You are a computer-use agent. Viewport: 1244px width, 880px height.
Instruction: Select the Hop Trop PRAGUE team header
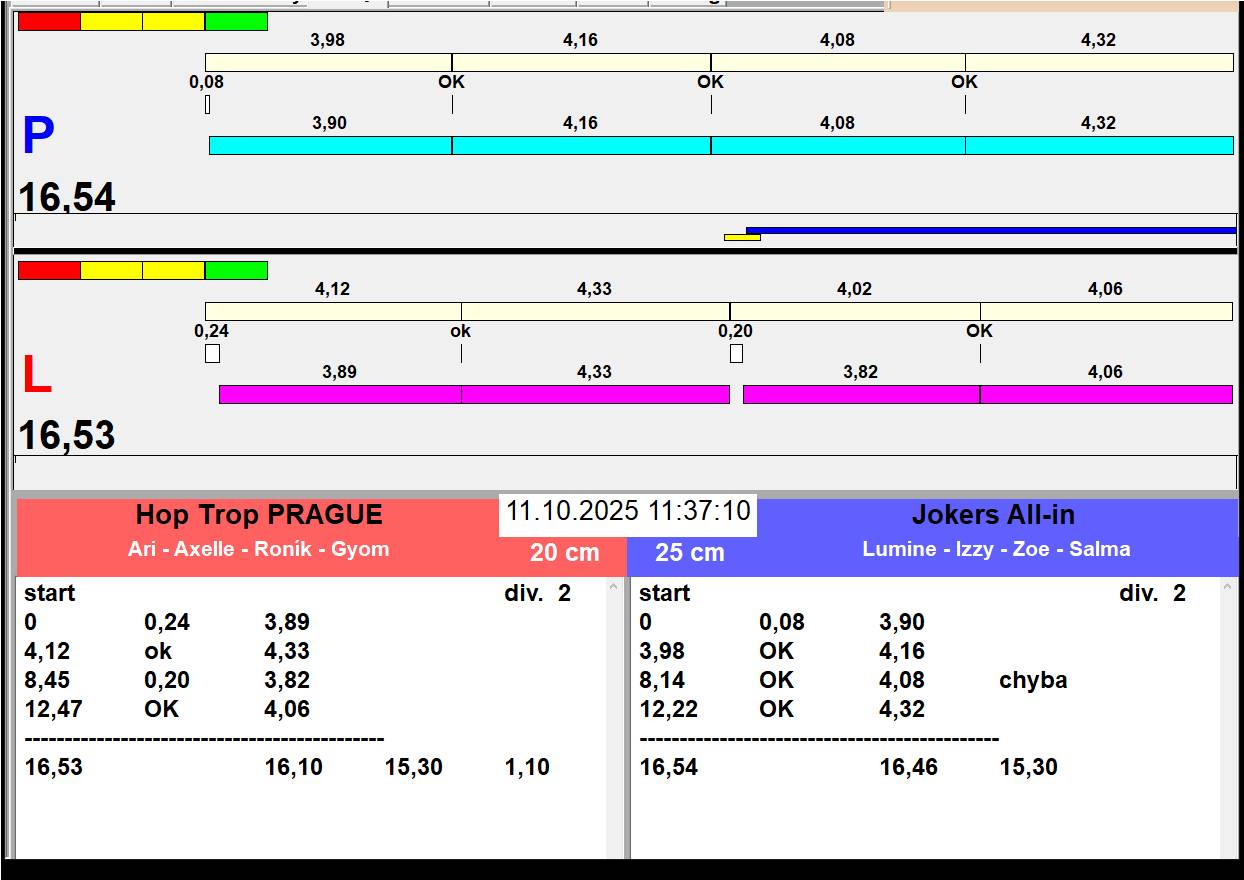259,516
